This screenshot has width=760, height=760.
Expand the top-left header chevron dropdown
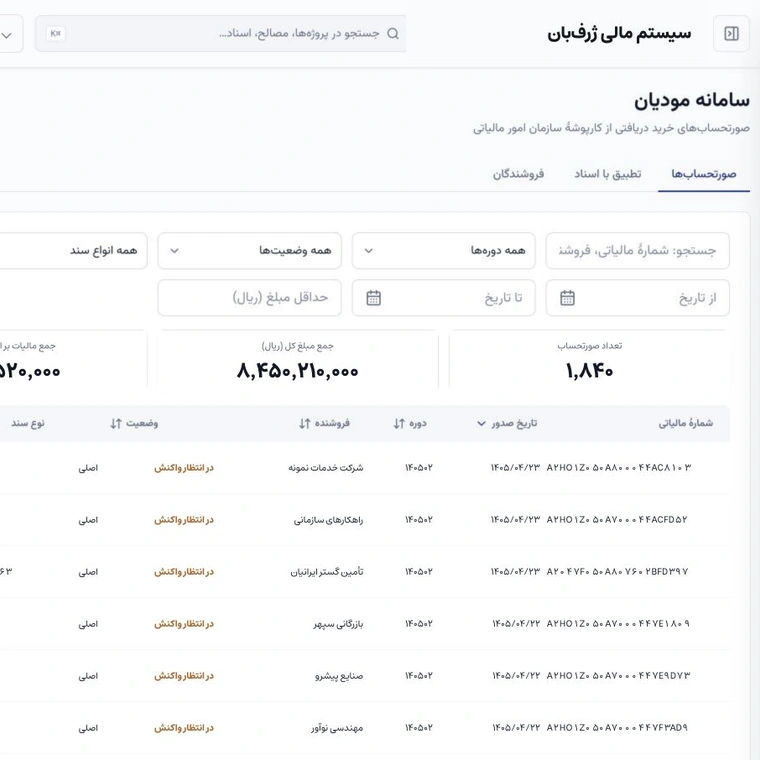(x=7, y=35)
